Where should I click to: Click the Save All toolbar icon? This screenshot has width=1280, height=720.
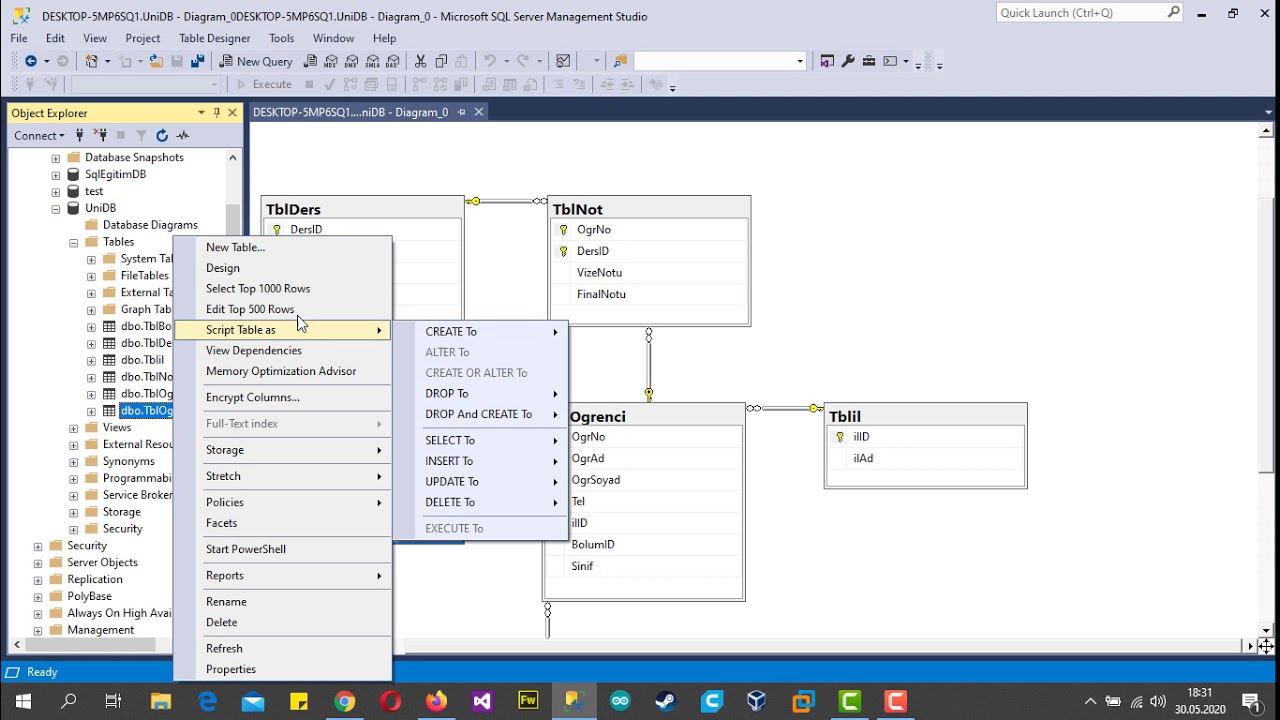[197, 61]
